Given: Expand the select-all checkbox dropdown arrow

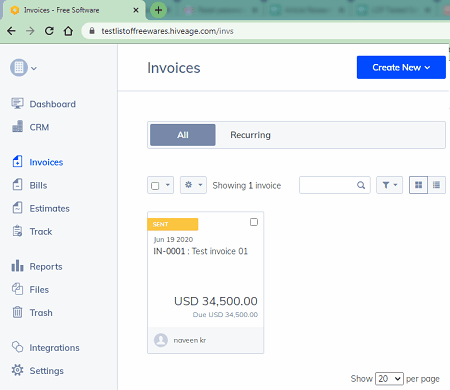Looking at the screenshot, I should [x=168, y=185].
